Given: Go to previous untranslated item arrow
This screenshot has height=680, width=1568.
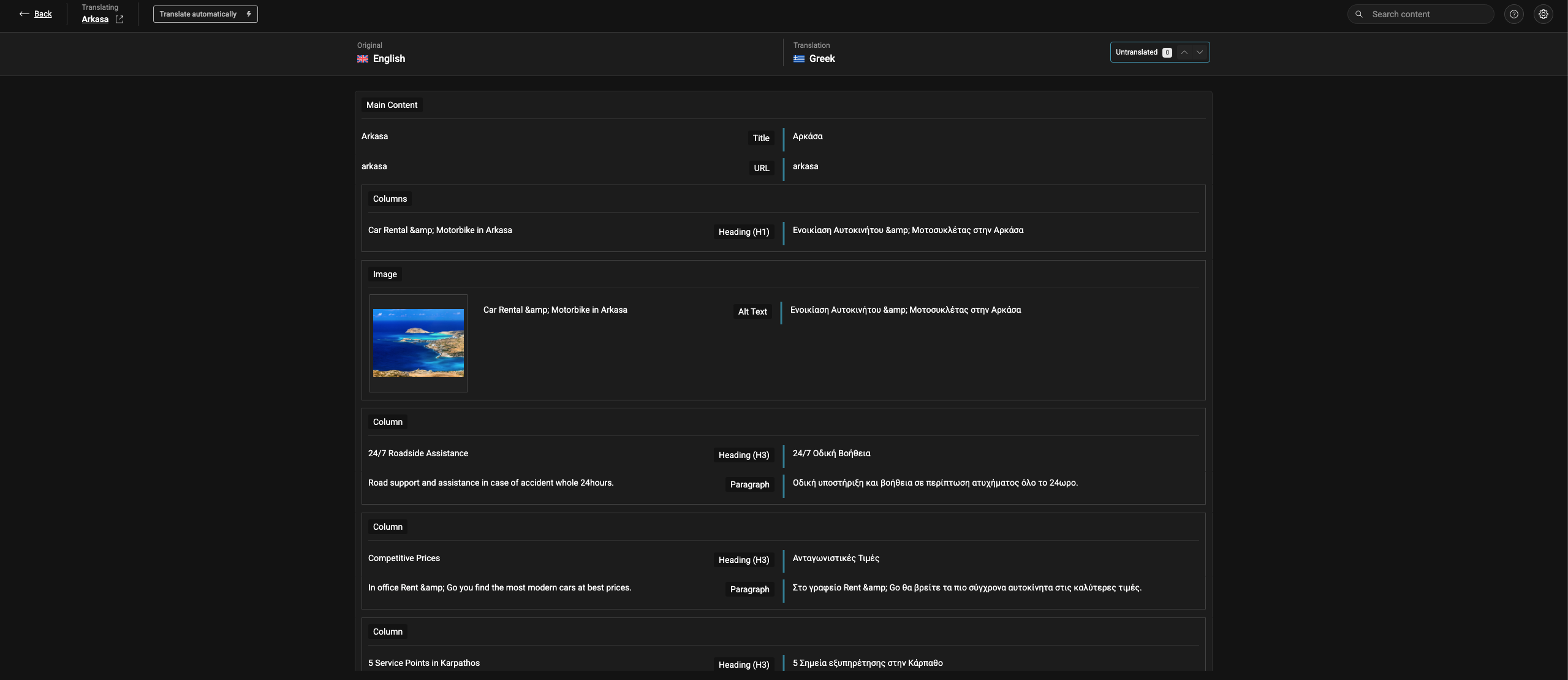Looking at the screenshot, I should pos(1184,52).
